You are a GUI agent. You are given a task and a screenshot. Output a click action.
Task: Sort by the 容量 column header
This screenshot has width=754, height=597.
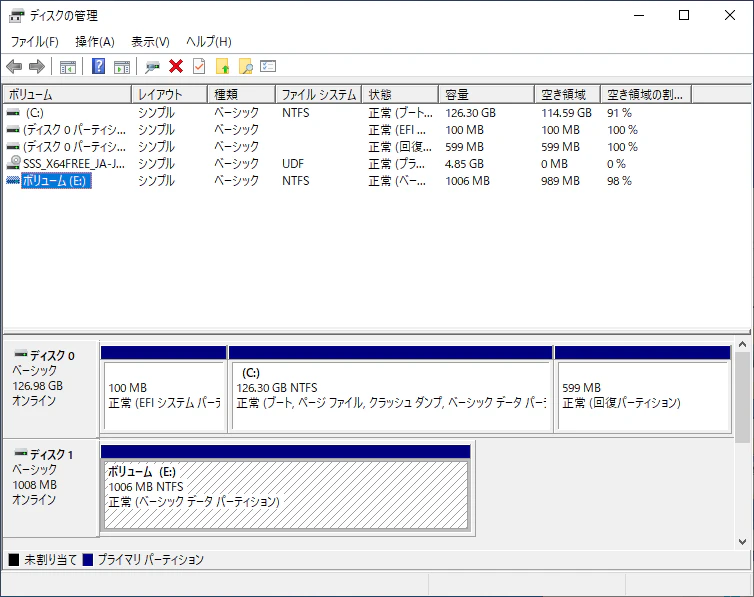(486, 94)
